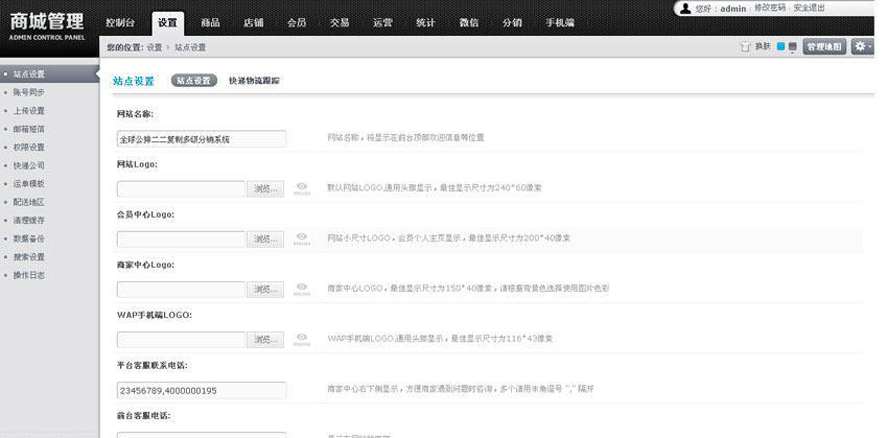Viewport: 888px width, 438px height.
Task: Select 快递公司 in the sidebar
Action: 29,165
